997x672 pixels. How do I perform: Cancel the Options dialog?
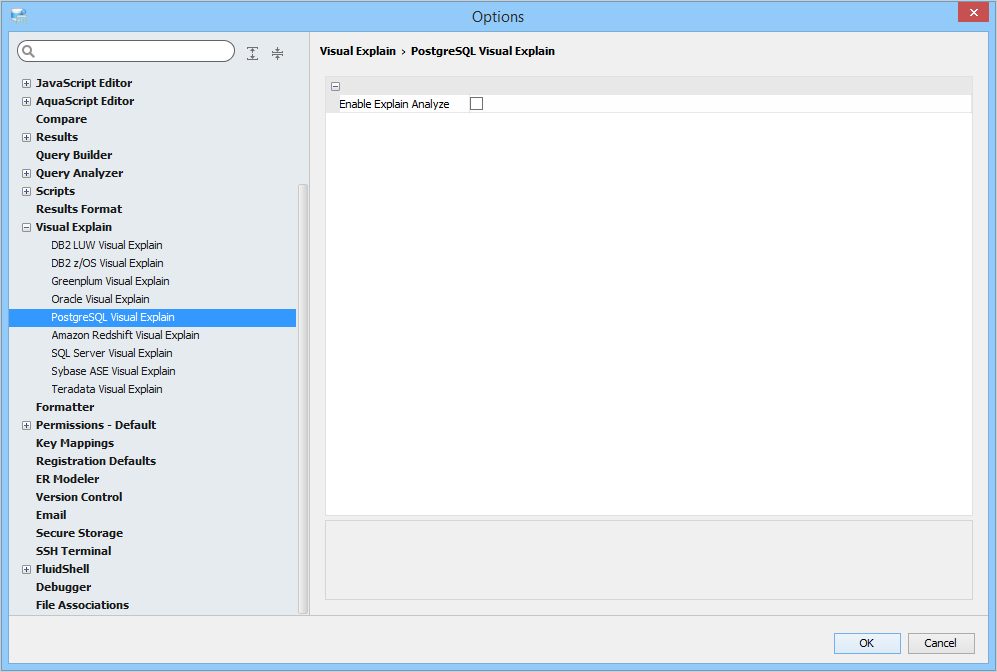941,643
